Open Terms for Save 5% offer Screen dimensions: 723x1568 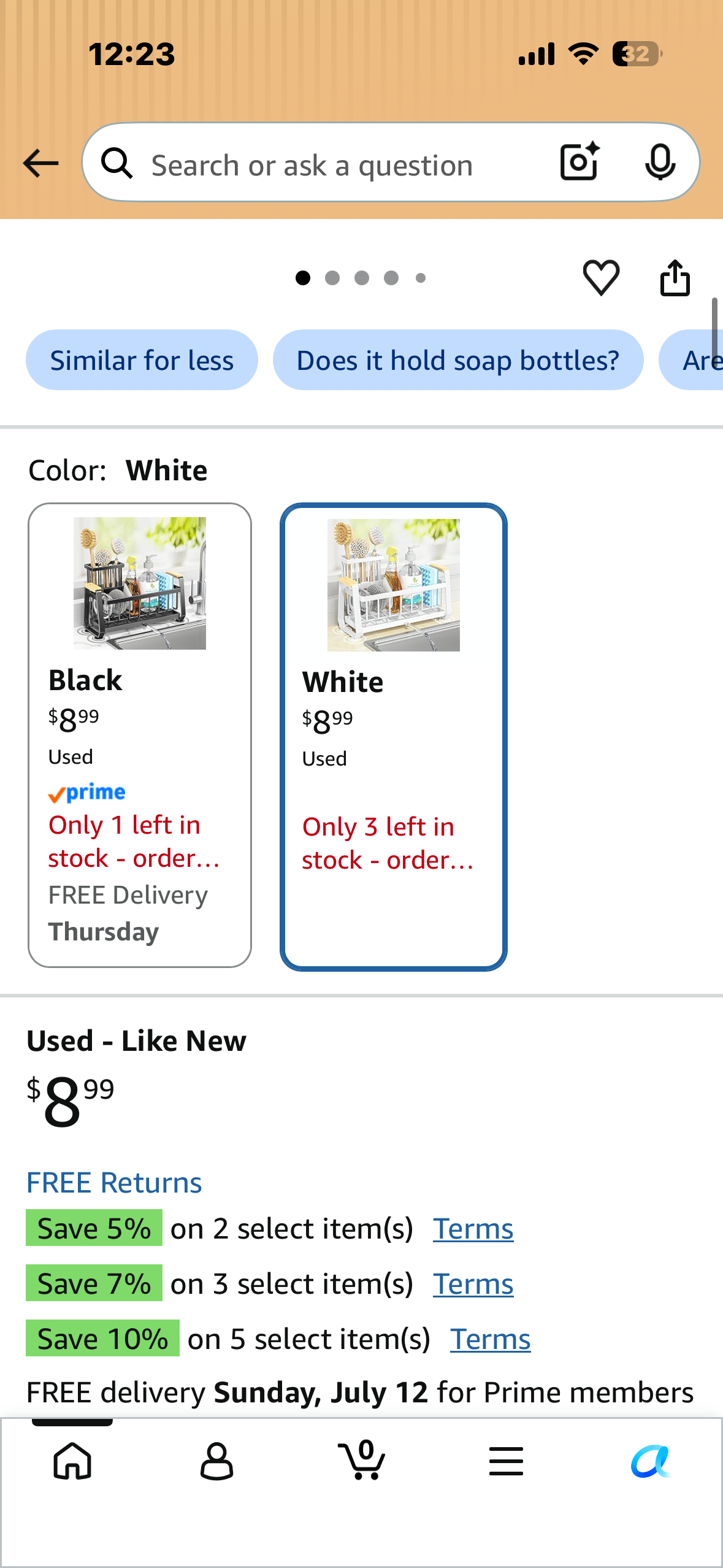coord(473,1229)
